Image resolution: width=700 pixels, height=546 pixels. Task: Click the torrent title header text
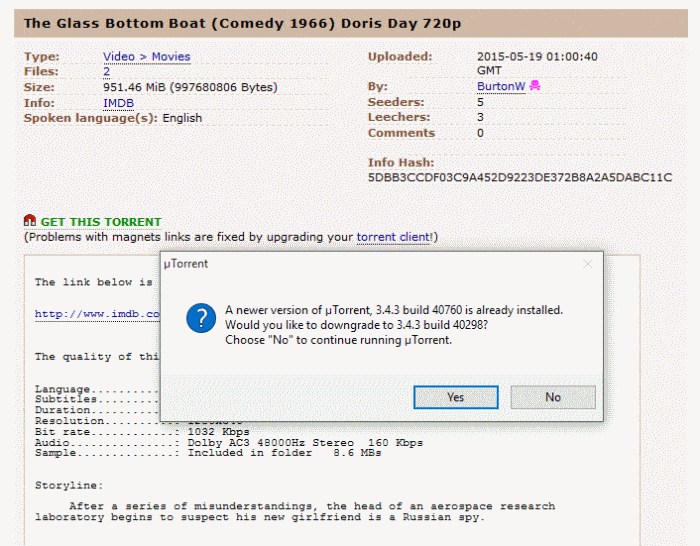point(242,23)
